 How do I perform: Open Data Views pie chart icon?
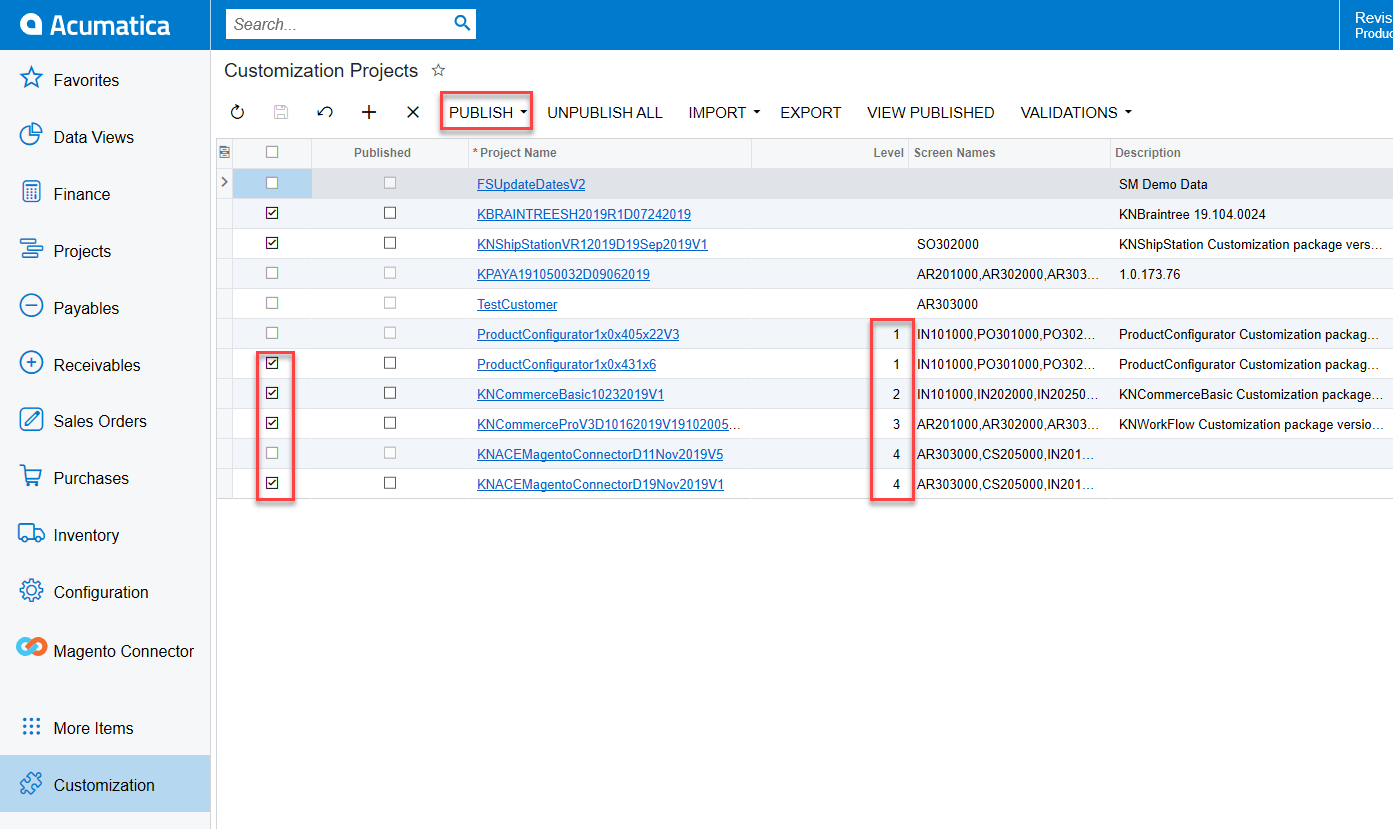coord(31,136)
